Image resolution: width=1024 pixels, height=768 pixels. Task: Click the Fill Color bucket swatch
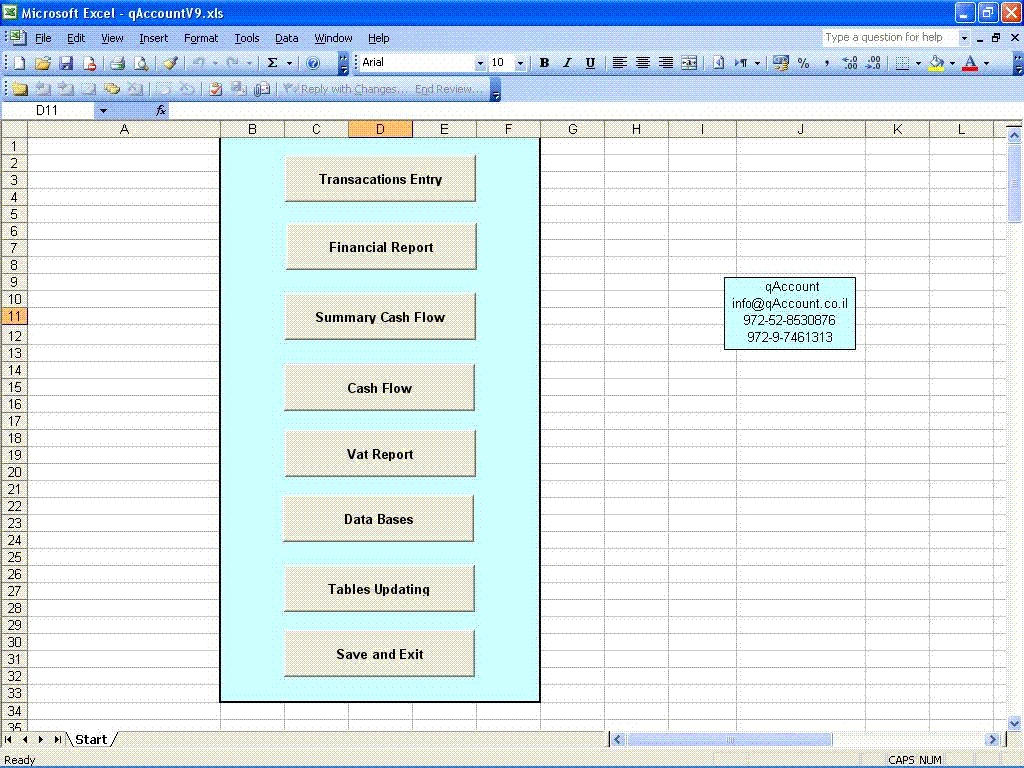936,63
